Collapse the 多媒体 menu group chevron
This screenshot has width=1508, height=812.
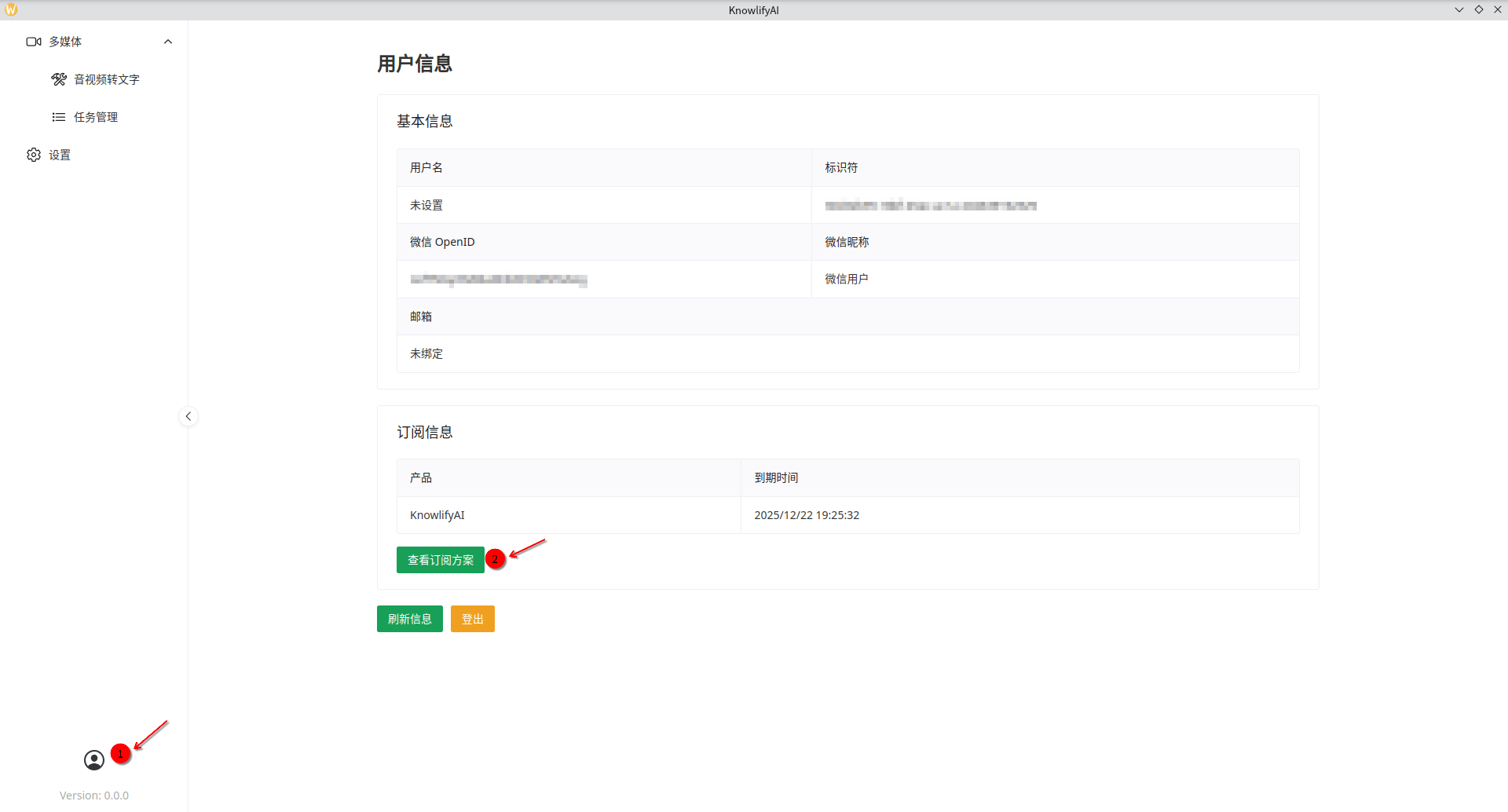point(168,42)
